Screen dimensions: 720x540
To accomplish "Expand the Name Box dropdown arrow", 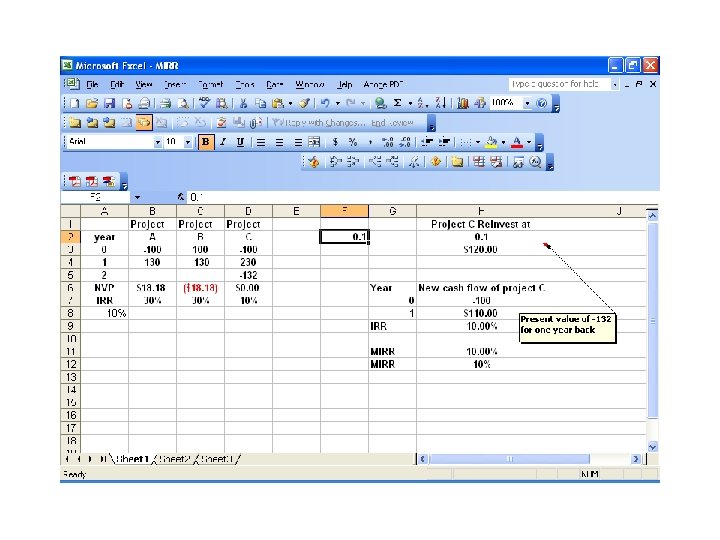I will [x=137, y=197].
